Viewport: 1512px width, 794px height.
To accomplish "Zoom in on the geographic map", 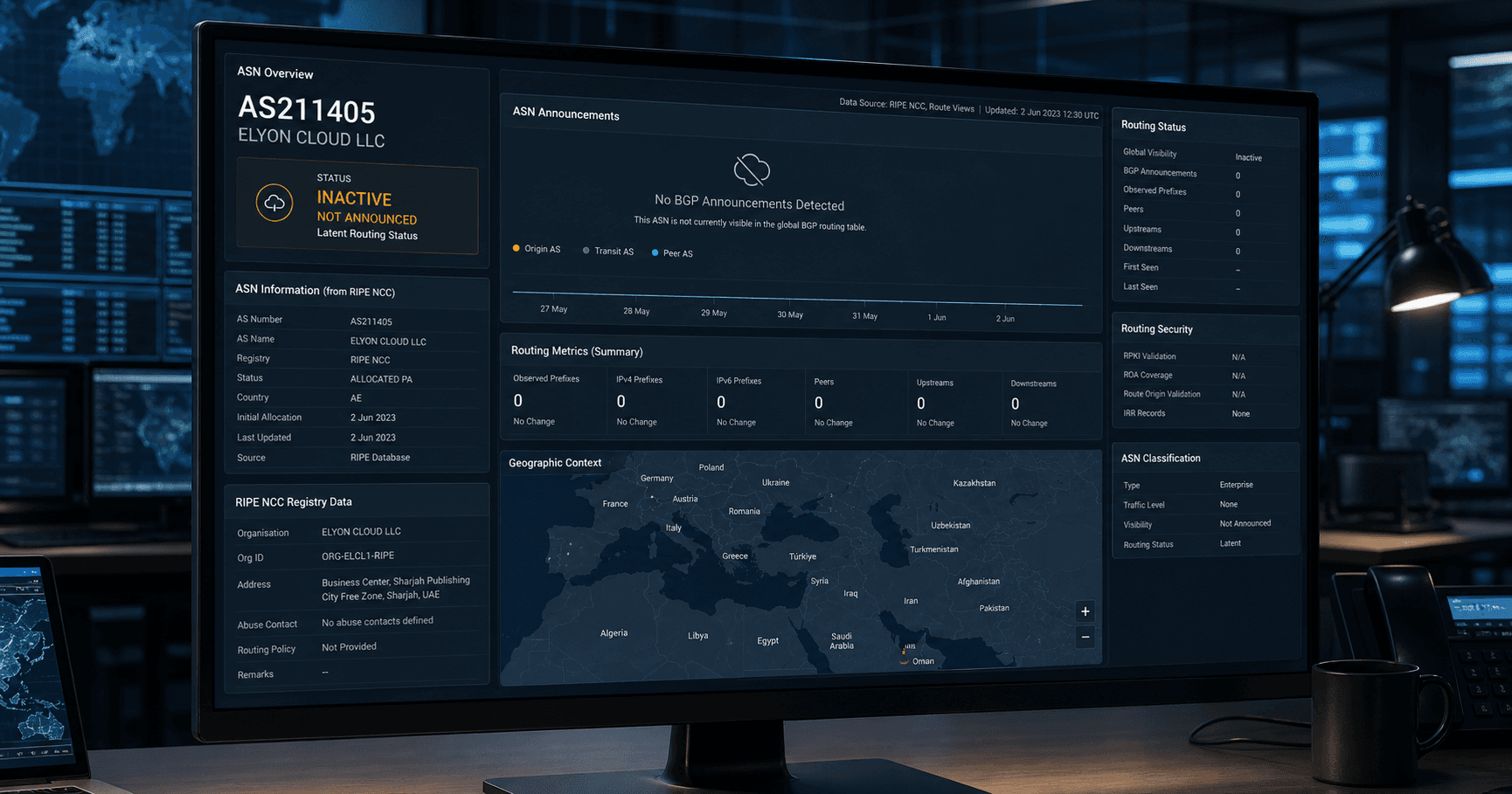I will [1085, 611].
